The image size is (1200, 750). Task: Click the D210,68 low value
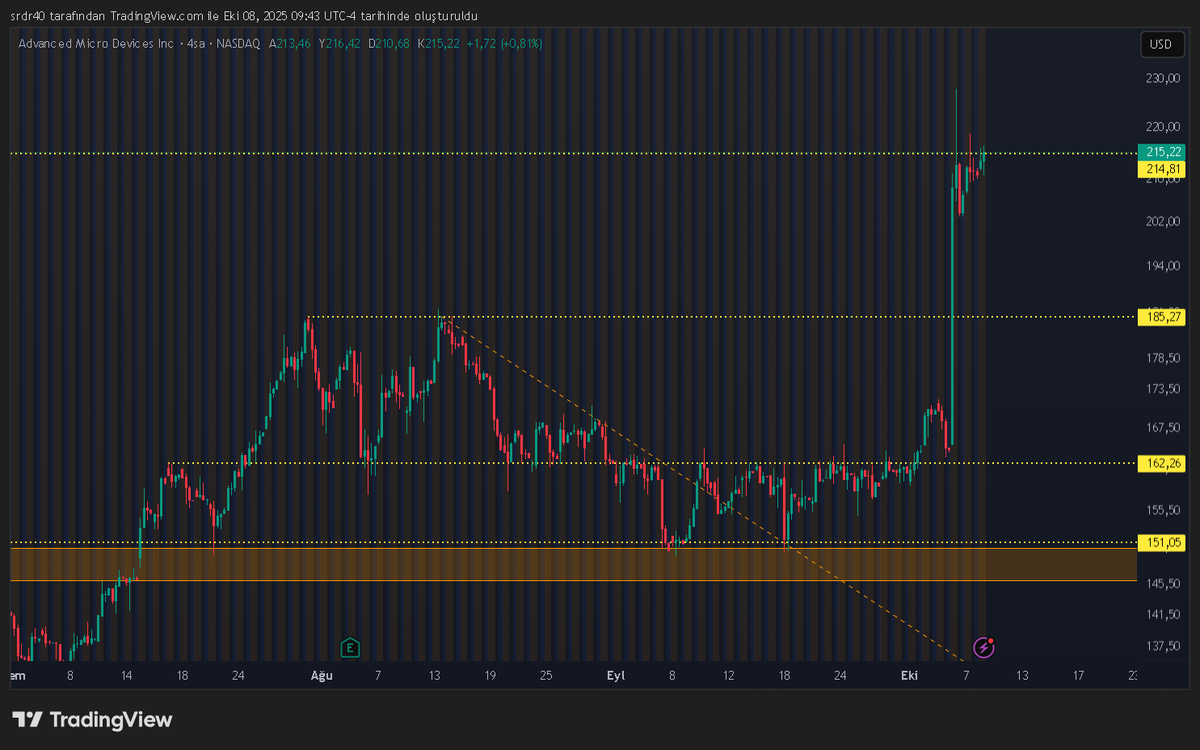pos(390,44)
